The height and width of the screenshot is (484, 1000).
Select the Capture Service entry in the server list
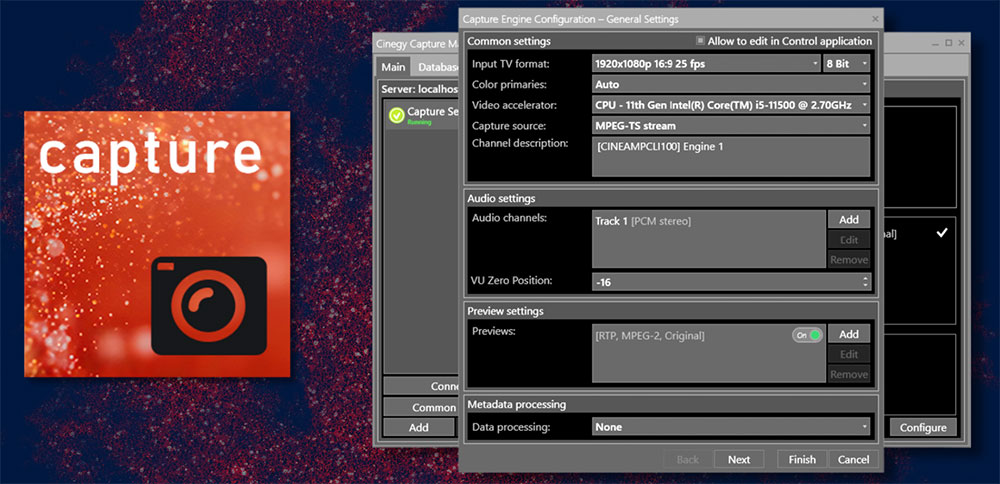423,115
